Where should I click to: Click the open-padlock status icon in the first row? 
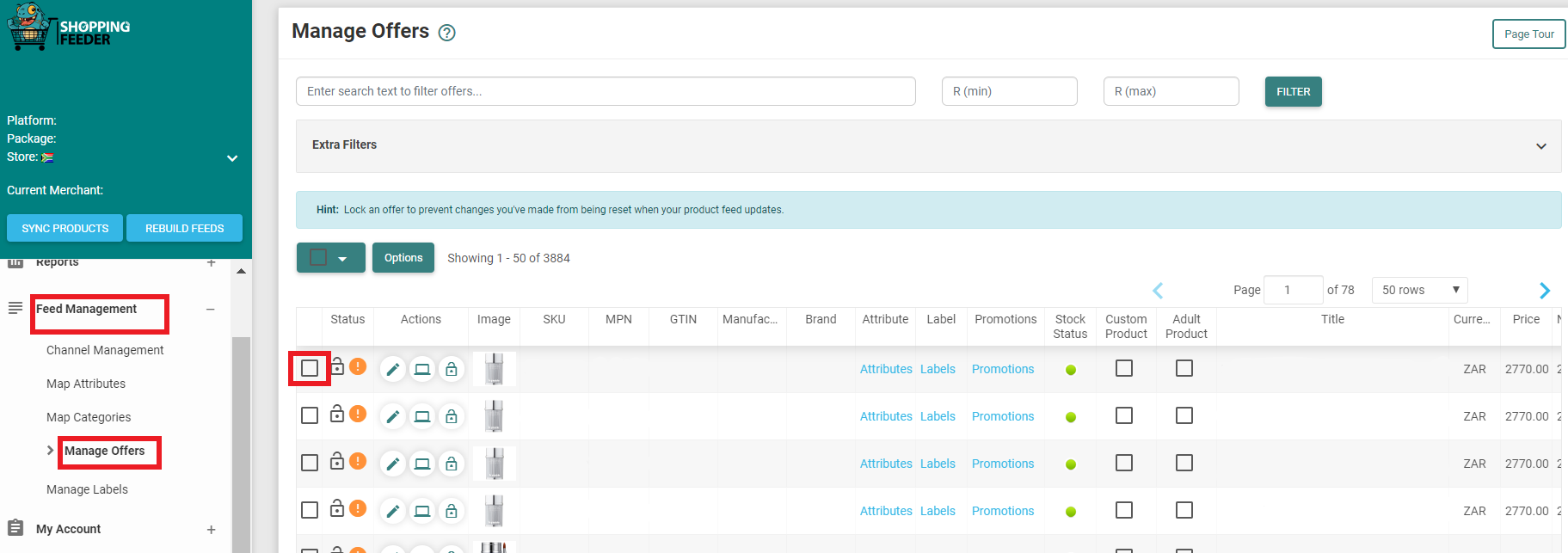pyautogui.click(x=337, y=366)
